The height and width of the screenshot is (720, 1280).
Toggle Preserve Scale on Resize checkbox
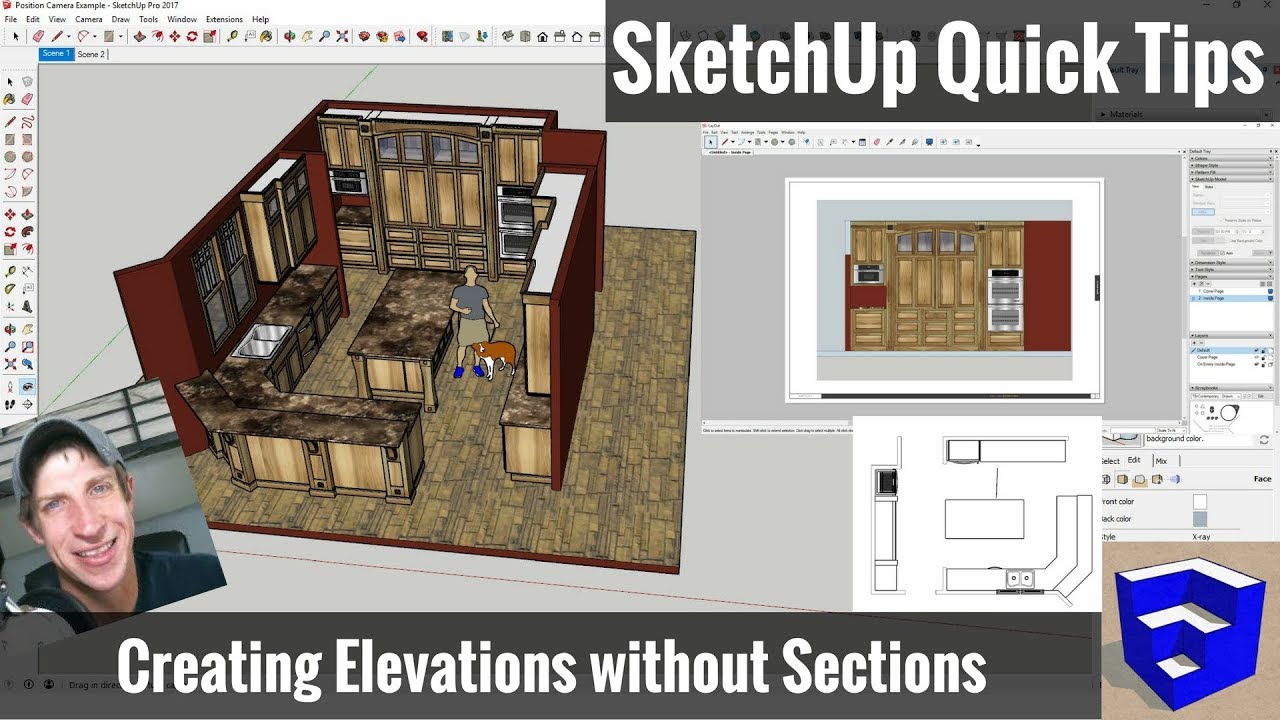pos(1221,220)
